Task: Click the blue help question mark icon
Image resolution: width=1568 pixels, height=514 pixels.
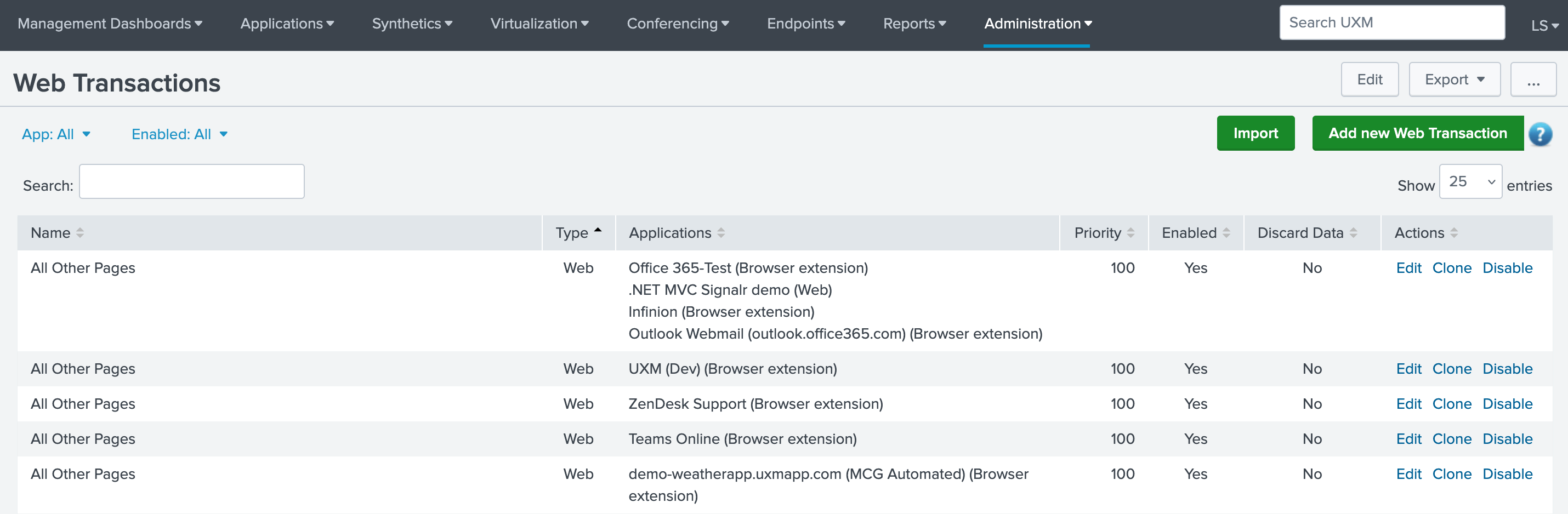Action: coord(1540,134)
